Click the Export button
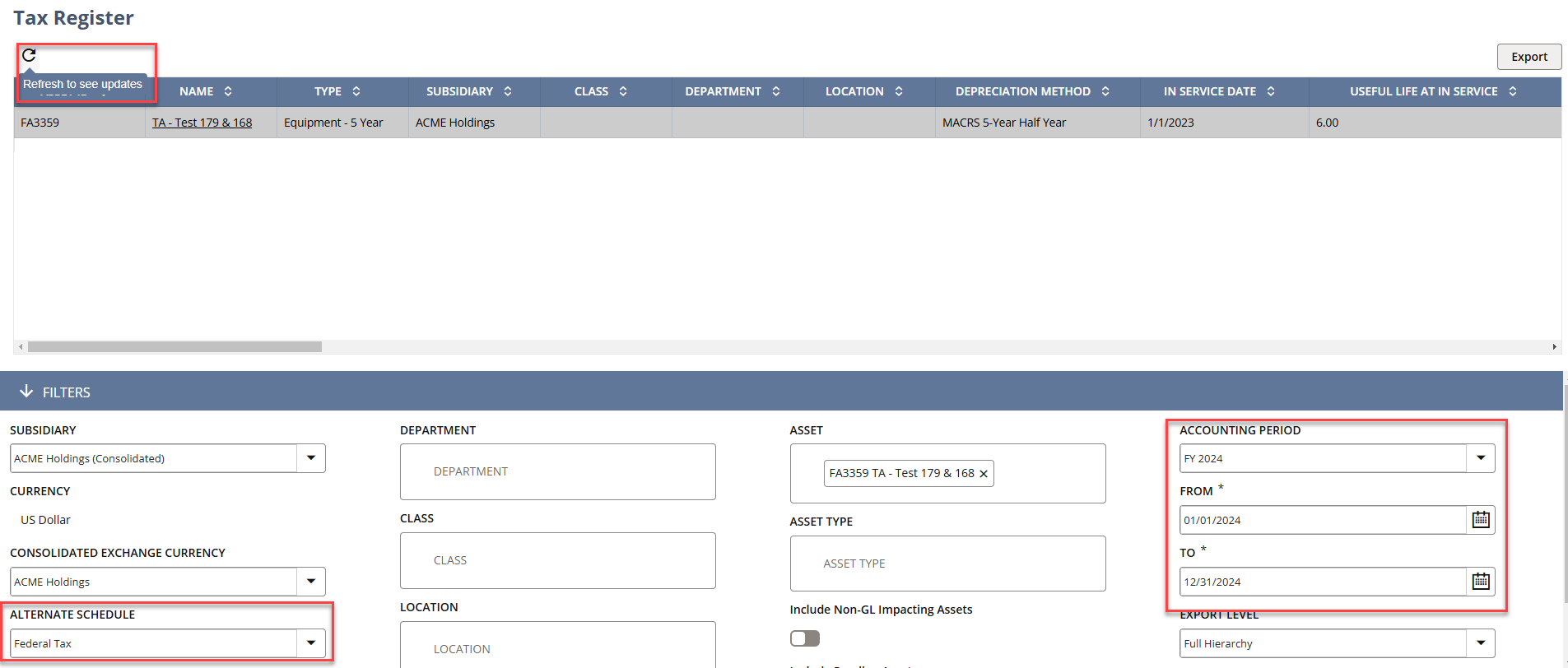The width and height of the screenshot is (1568, 668). click(1528, 57)
